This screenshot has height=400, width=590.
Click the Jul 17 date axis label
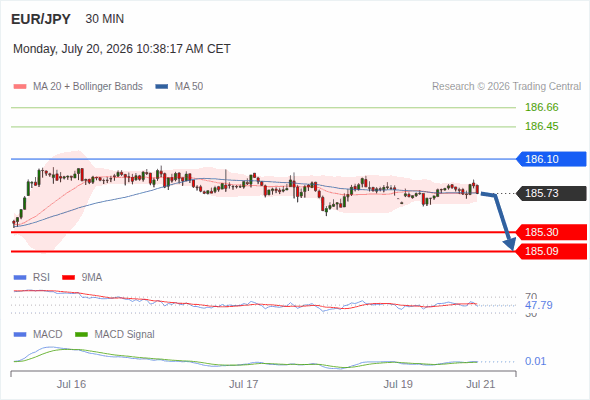(x=244, y=385)
